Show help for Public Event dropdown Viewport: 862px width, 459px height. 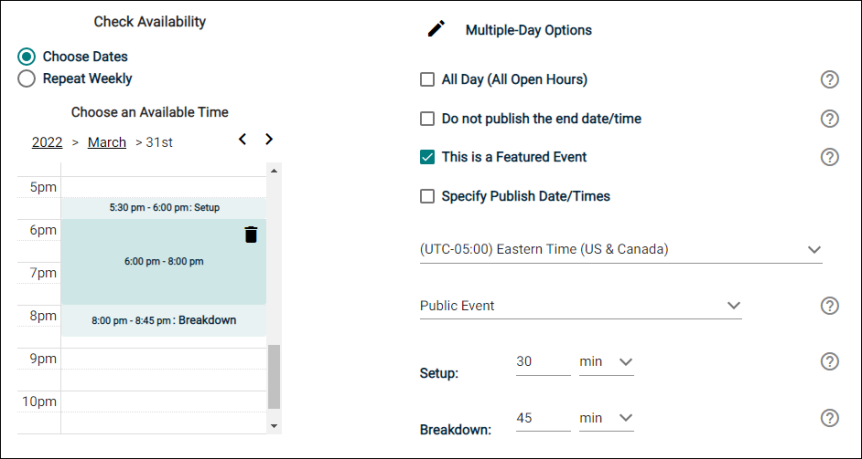coord(829,306)
